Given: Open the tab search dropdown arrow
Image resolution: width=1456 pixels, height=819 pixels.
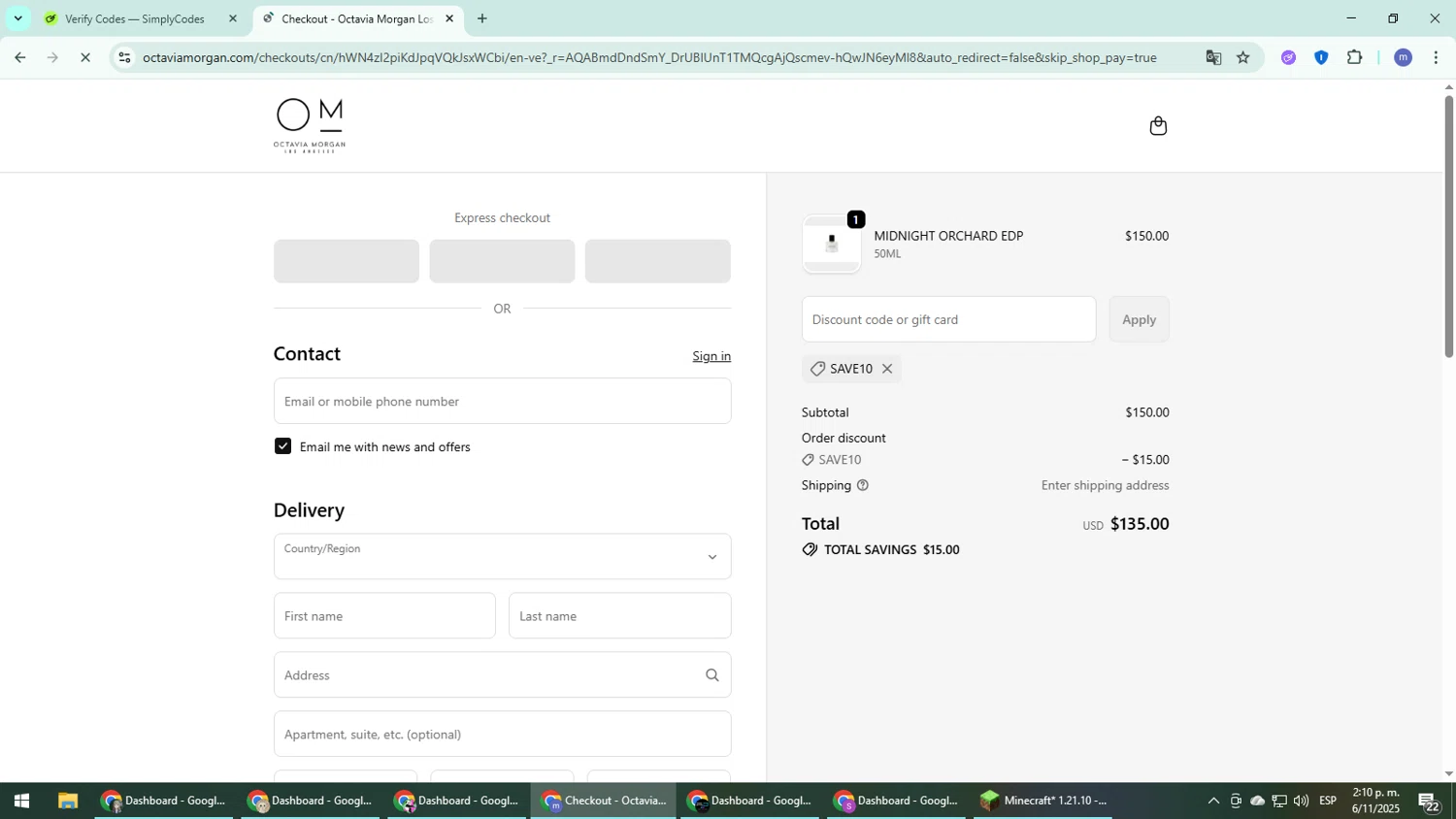Looking at the screenshot, I should 17,18.
